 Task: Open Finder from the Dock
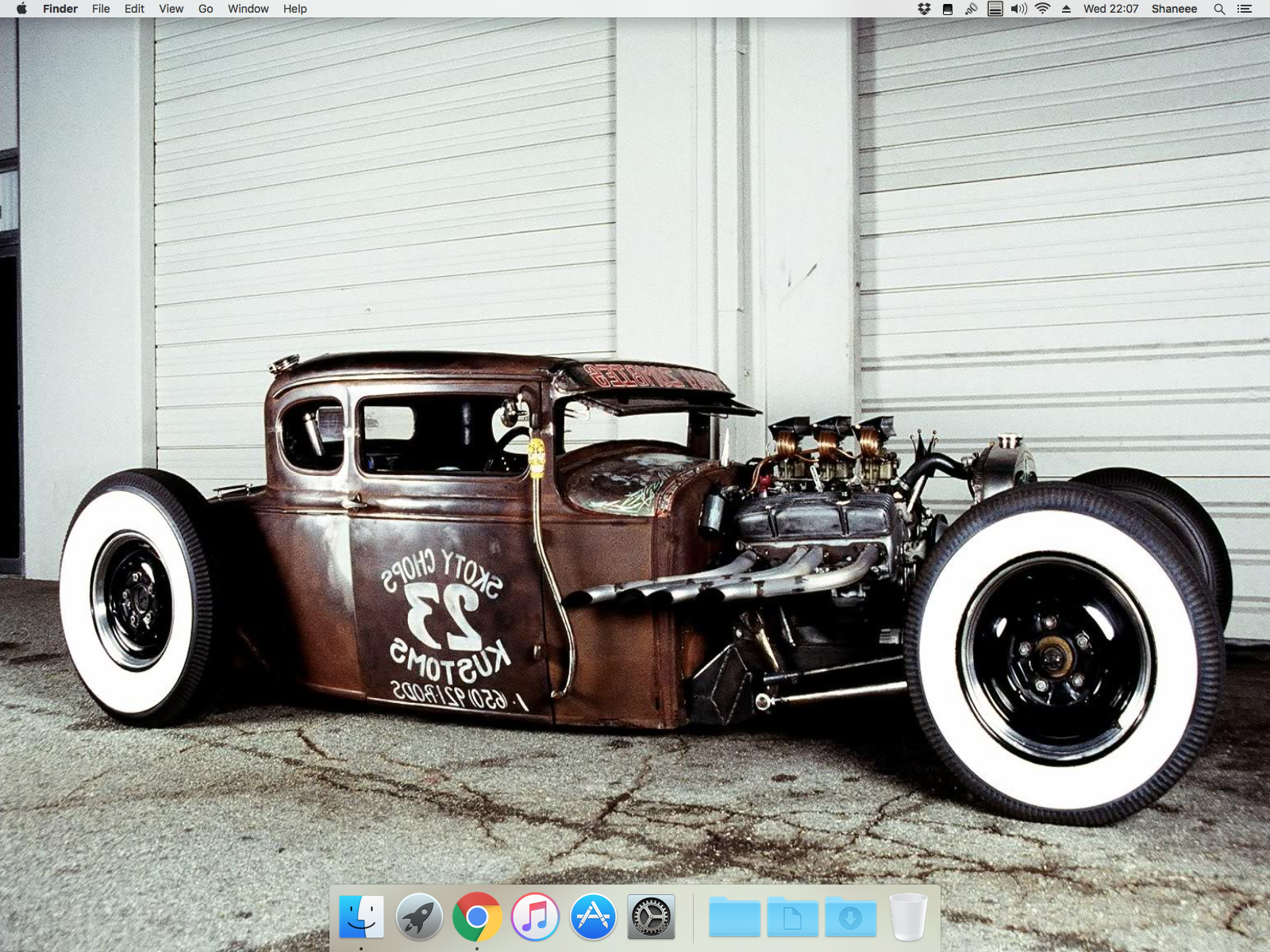(361, 916)
